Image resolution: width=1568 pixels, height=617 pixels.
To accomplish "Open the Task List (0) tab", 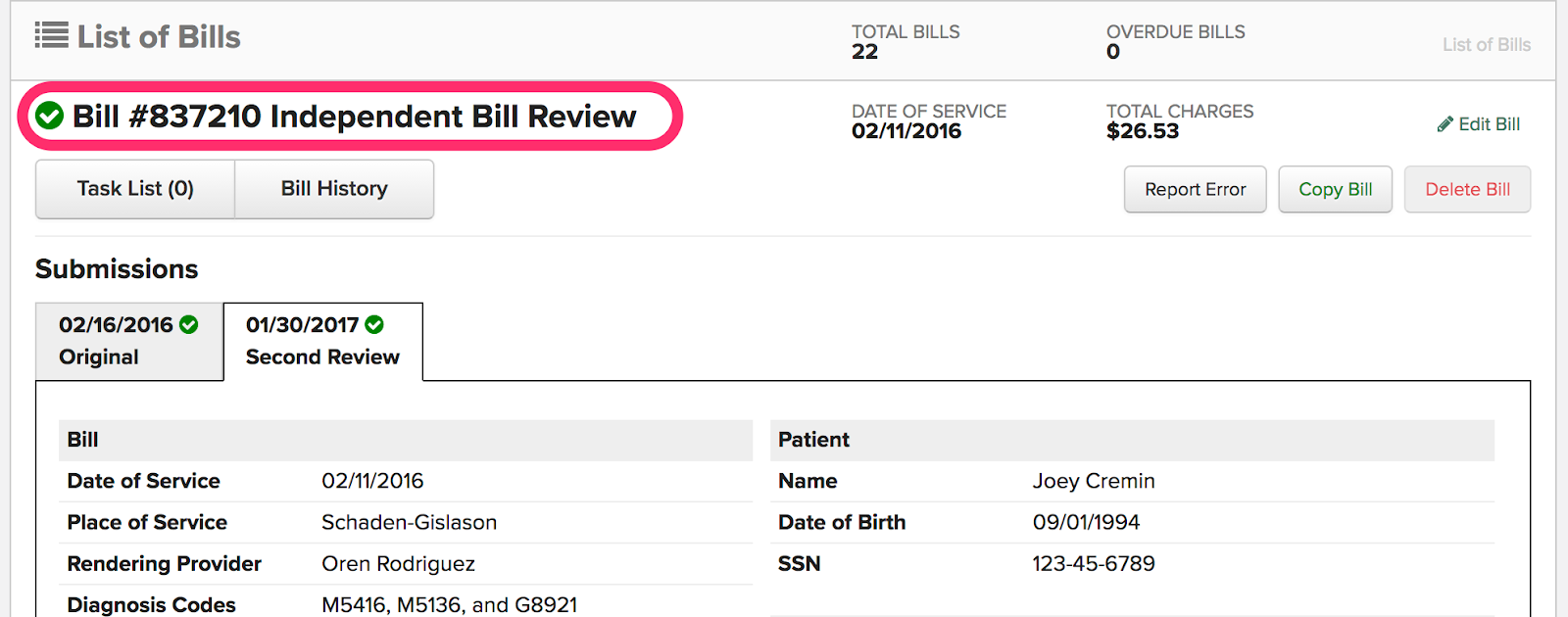I will pos(135,189).
